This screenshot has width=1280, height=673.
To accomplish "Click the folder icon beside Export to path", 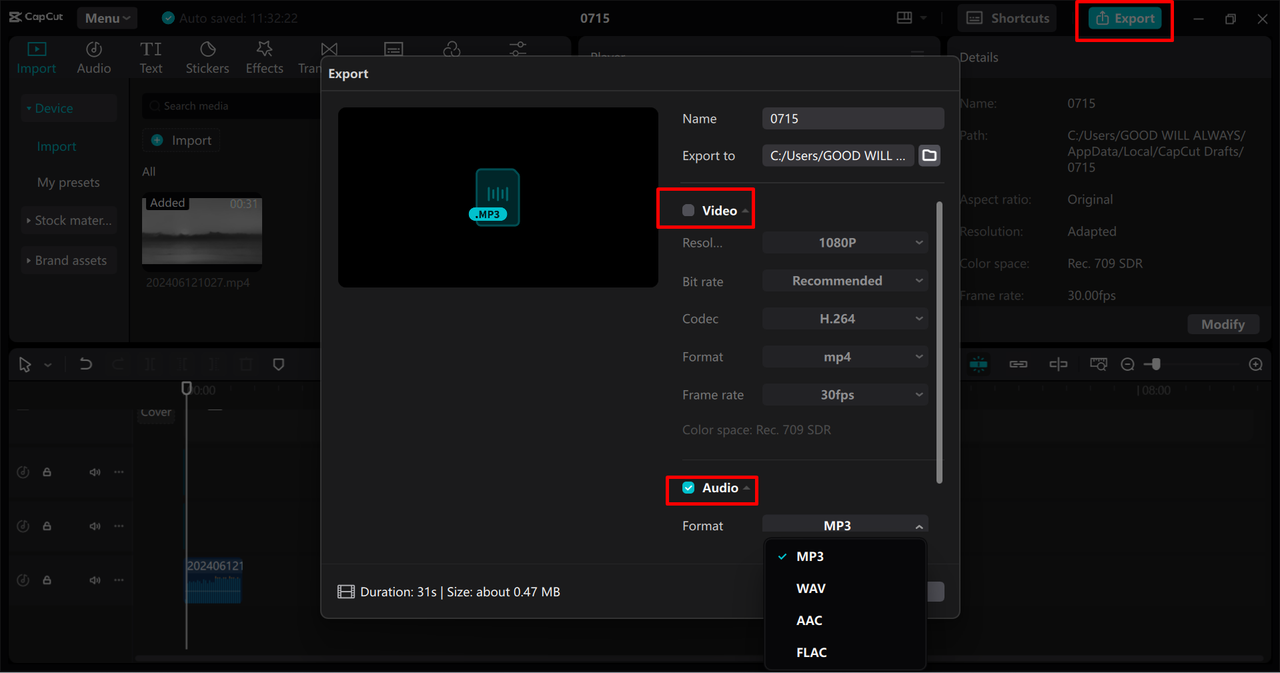I will [x=929, y=156].
